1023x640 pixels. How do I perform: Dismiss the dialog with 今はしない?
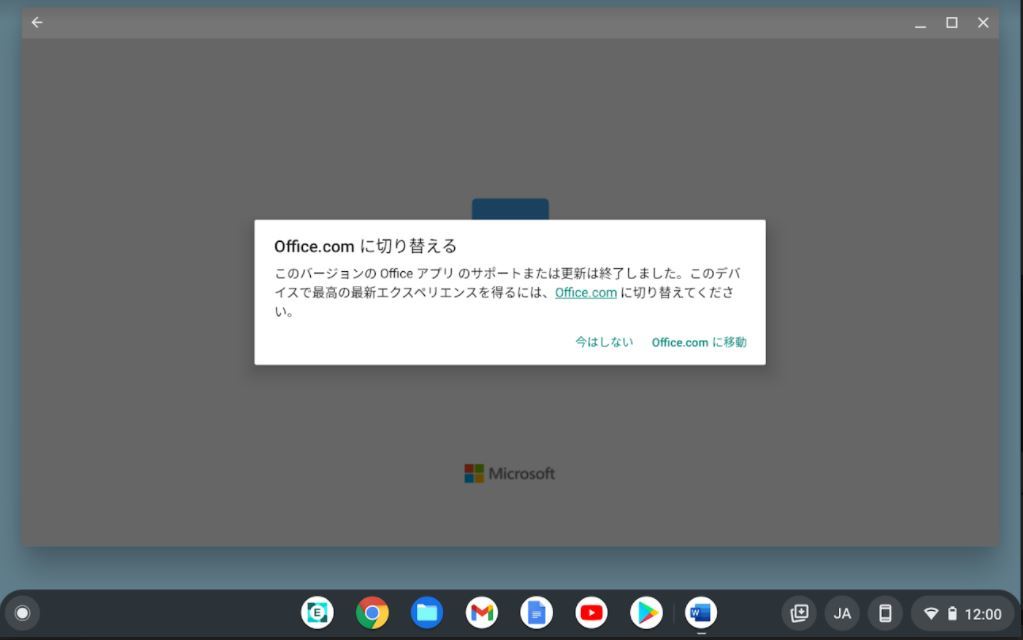604,342
